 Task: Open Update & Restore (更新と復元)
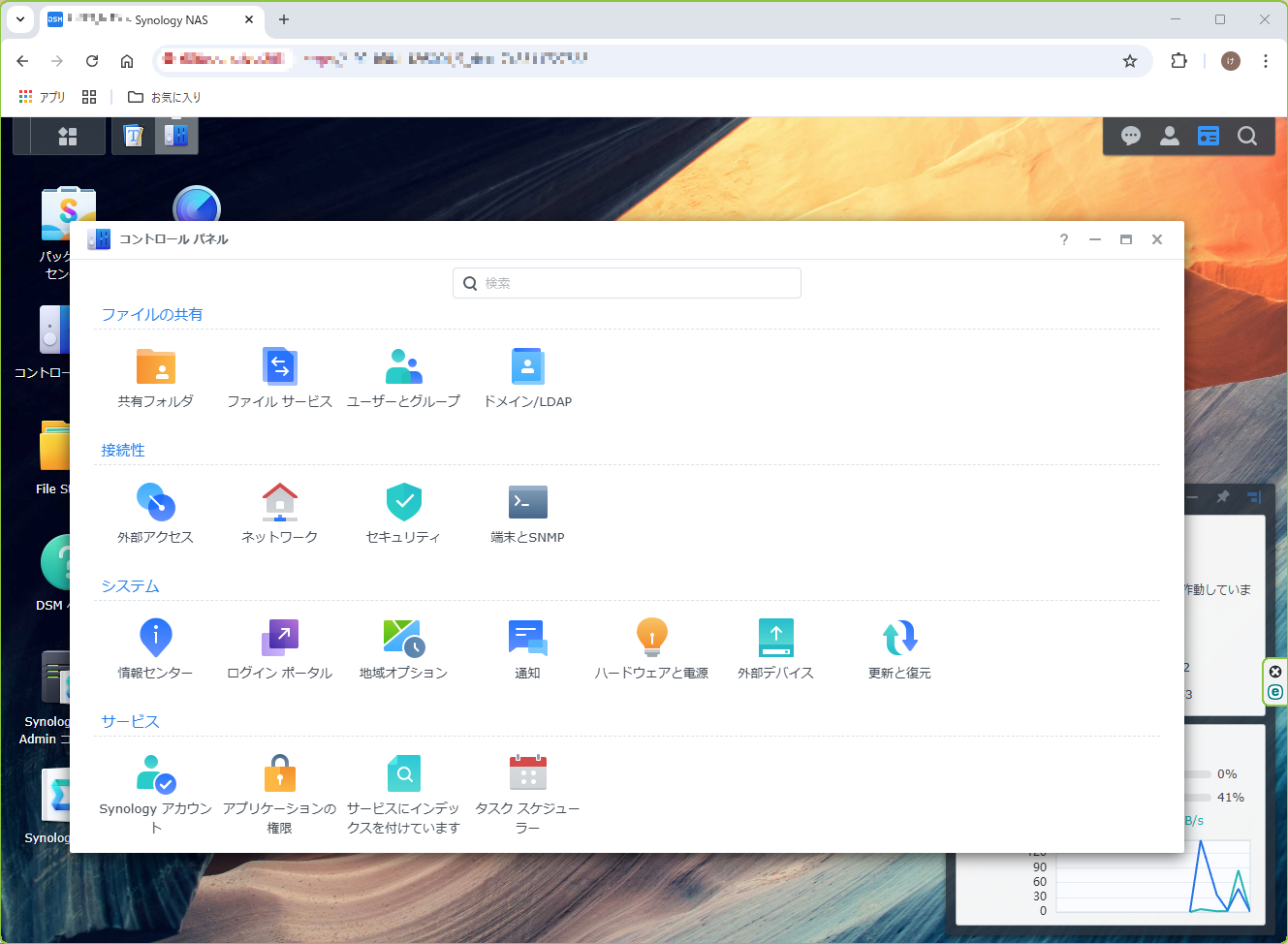899,649
